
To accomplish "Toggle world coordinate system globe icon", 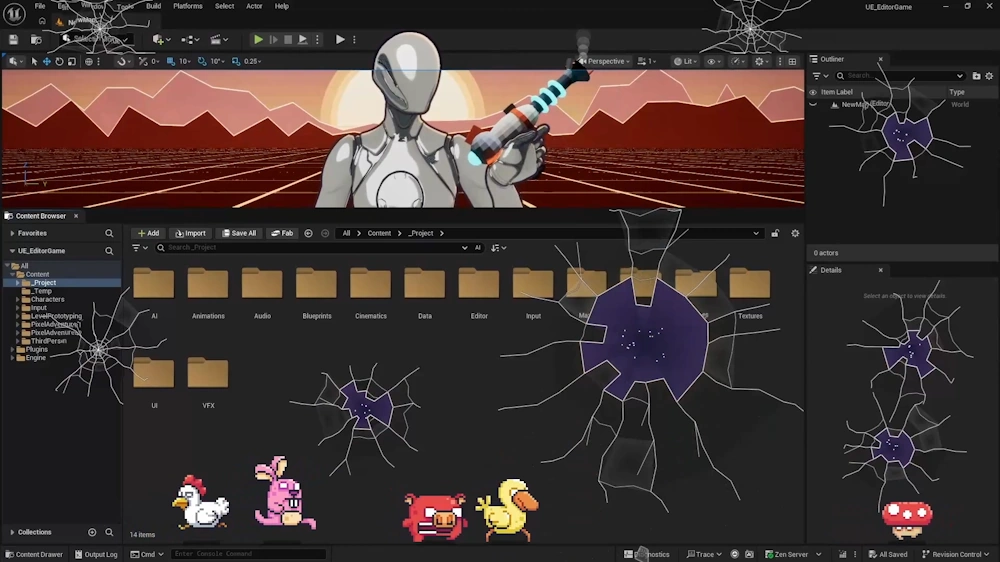I will point(89,61).
